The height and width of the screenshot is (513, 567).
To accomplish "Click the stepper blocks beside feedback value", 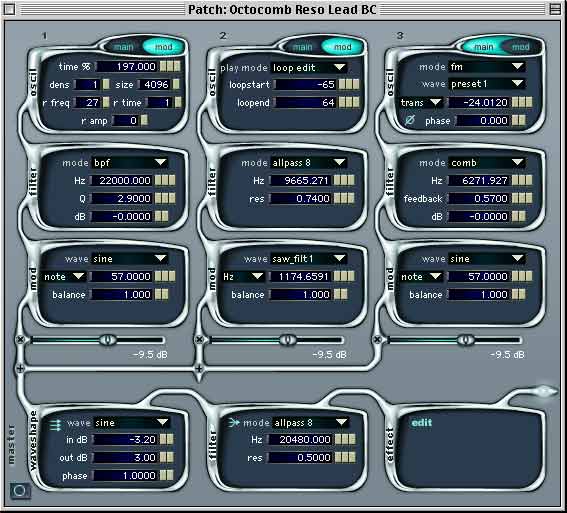I will [522, 198].
